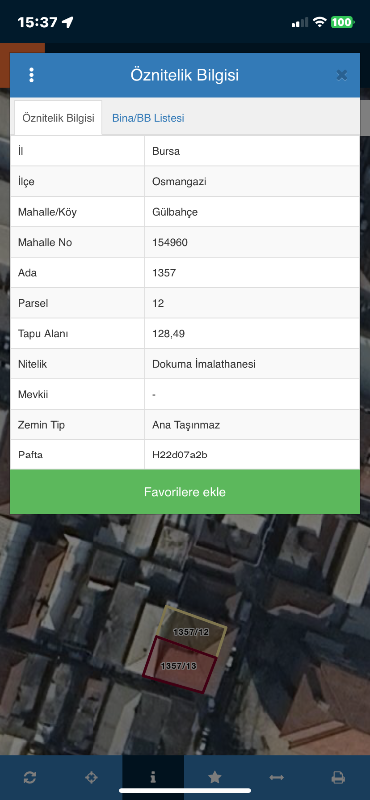Tap the Mahalle No value 154960
This screenshot has width=370, height=800.
(x=170, y=242)
